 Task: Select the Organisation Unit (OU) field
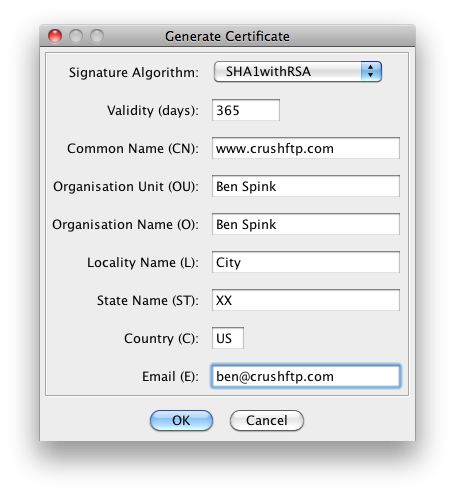(x=306, y=186)
